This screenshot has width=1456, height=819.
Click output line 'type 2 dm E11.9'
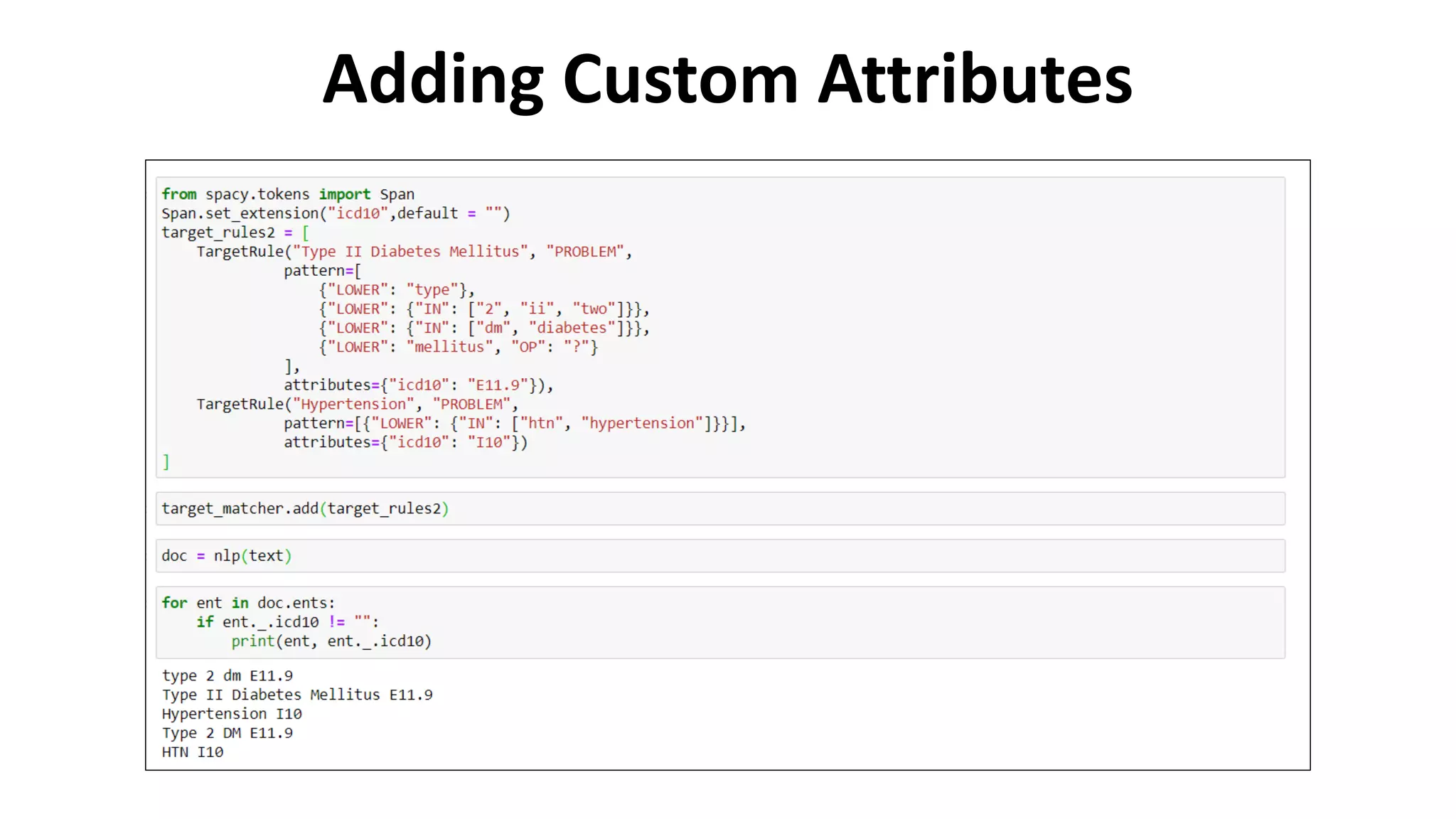click(x=227, y=676)
